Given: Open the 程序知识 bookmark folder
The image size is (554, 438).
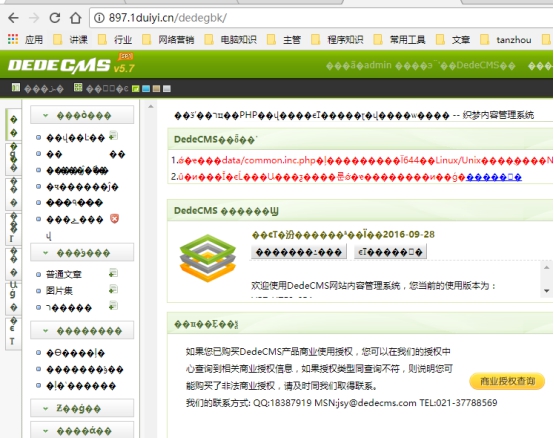Looking at the screenshot, I should 337,39.
